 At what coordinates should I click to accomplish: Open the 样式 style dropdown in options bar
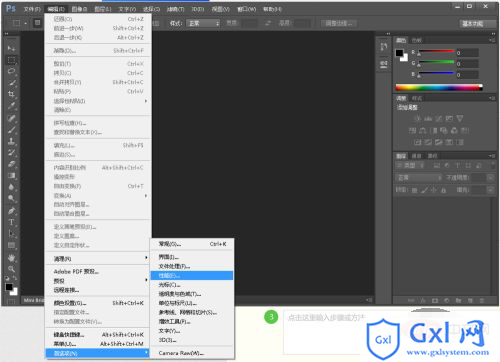[x=204, y=23]
